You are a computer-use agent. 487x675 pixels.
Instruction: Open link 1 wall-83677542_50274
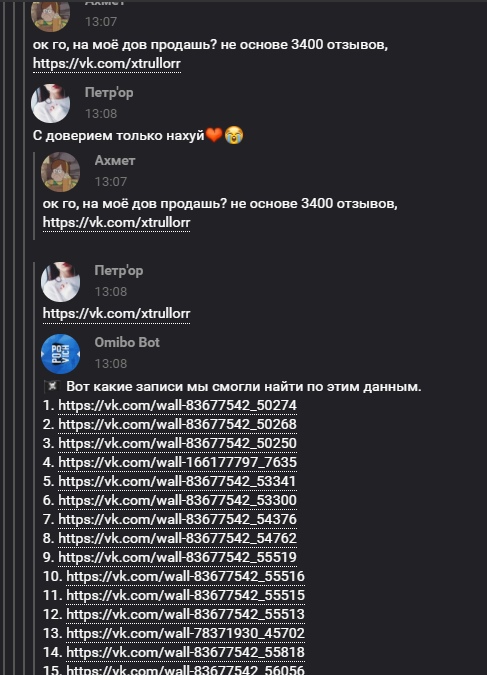tap(177, 406)
